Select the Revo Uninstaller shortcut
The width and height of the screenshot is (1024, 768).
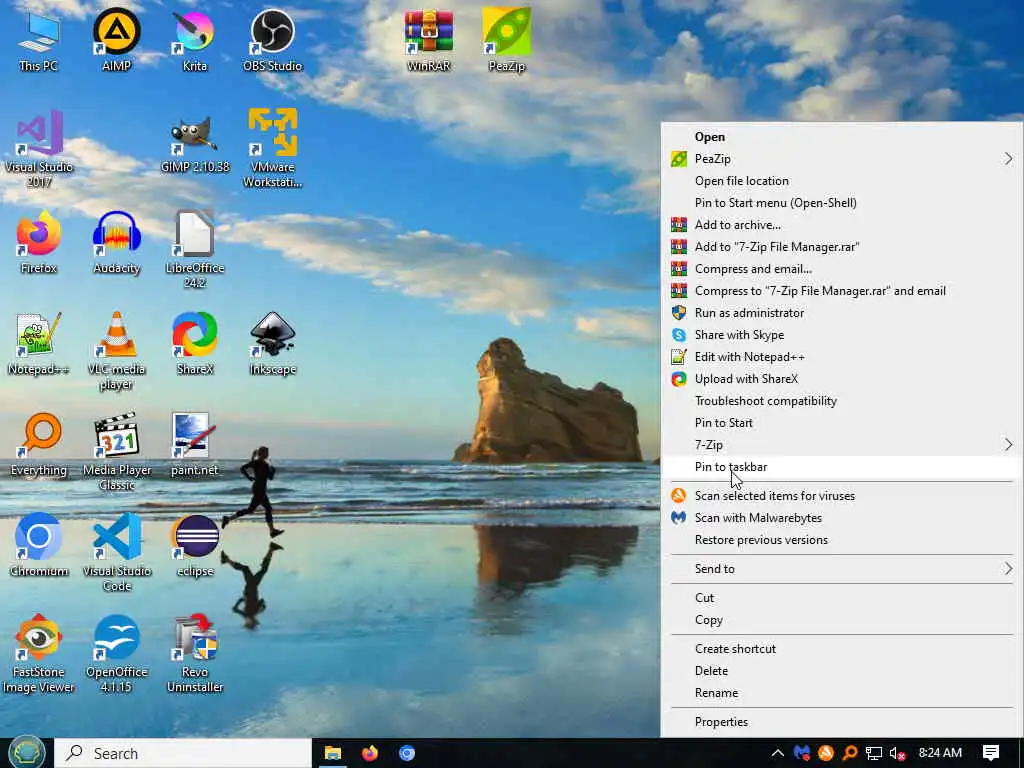tap(195, 654)
